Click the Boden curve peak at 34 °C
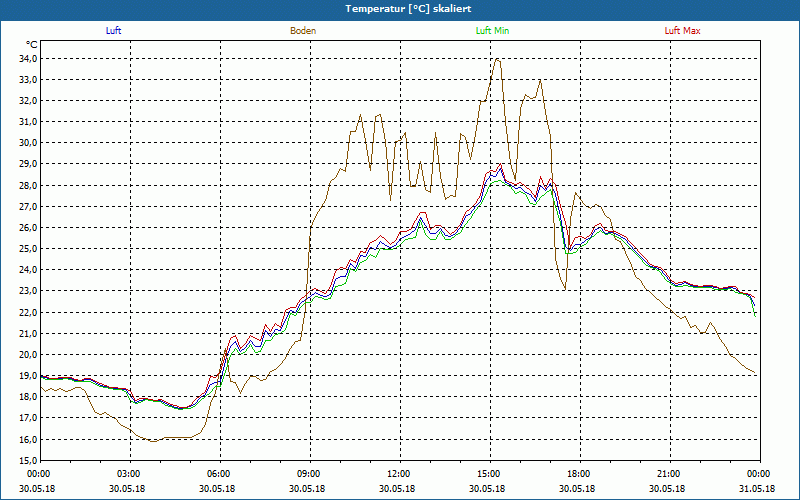 coord(497,59)
